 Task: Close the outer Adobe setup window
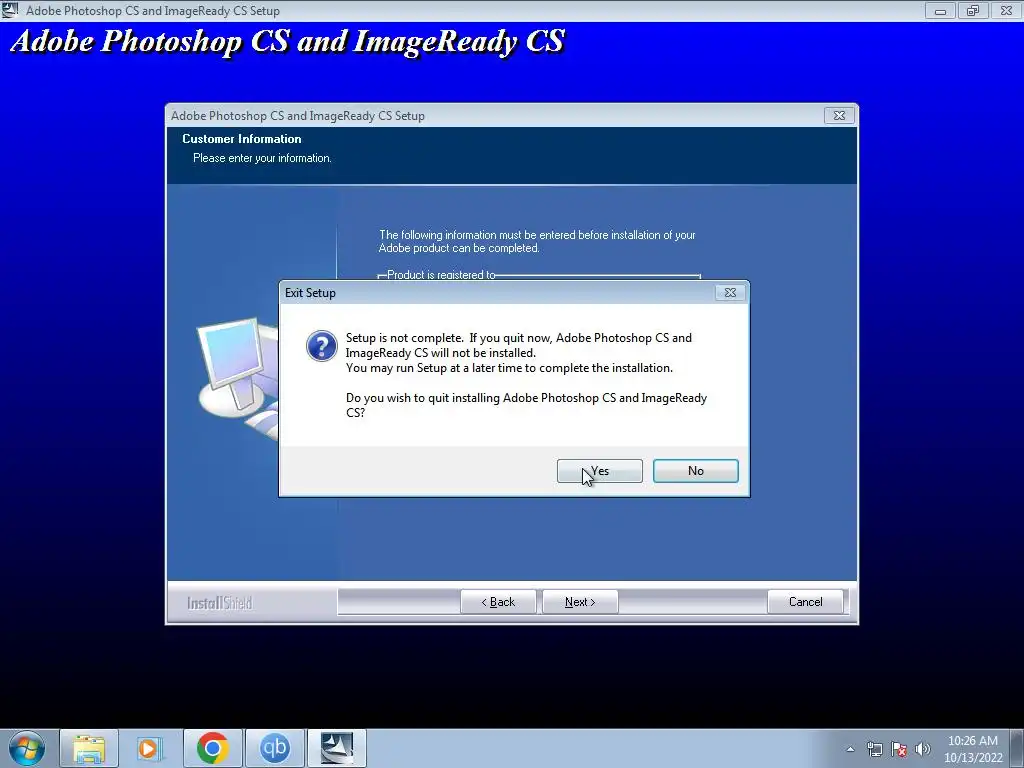pyautogui.click(x=1006, y=10)
